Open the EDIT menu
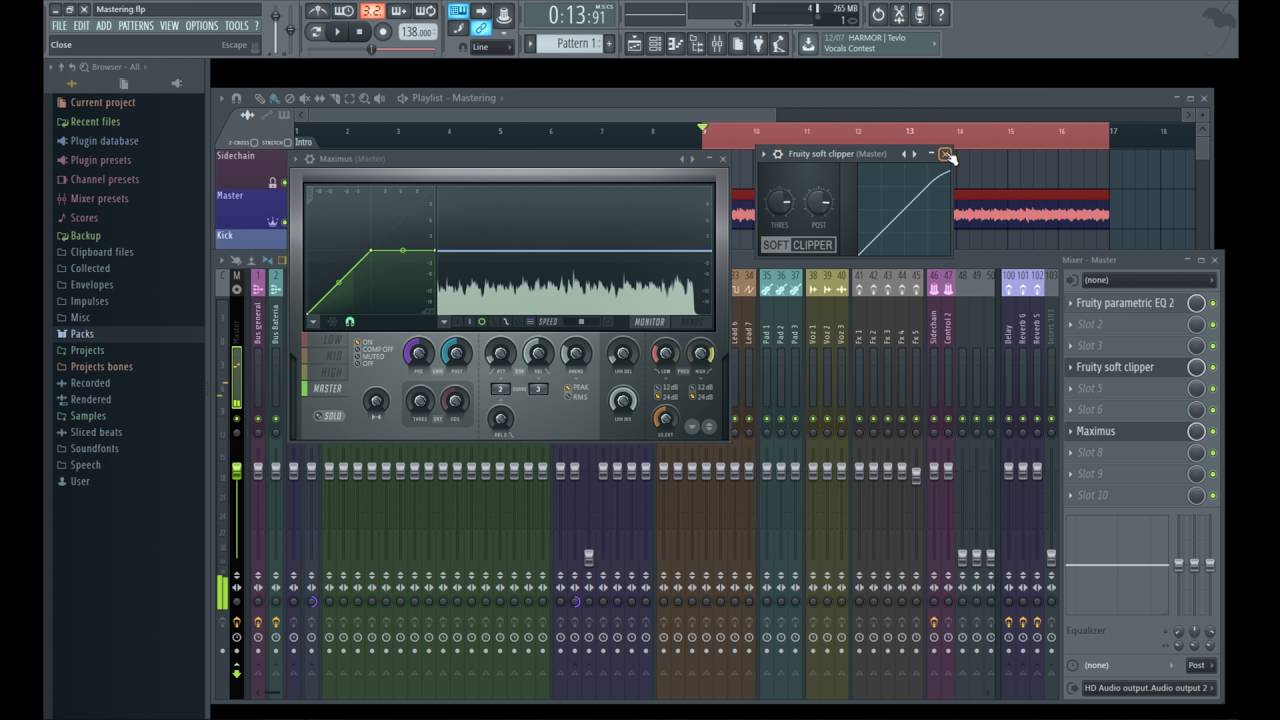The height and width of the screenshot is (720, 1280). 81,26
